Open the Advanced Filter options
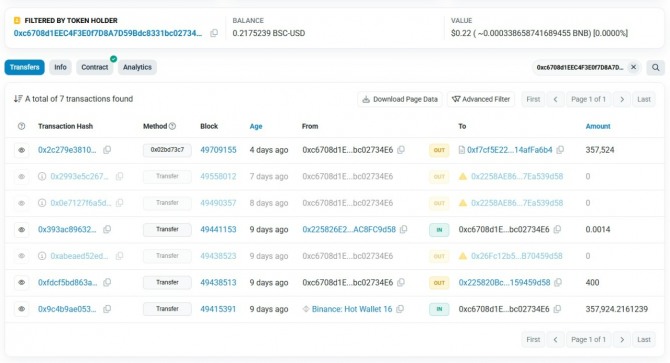This screenshot has width=670, height=363. tap(481, 99)
